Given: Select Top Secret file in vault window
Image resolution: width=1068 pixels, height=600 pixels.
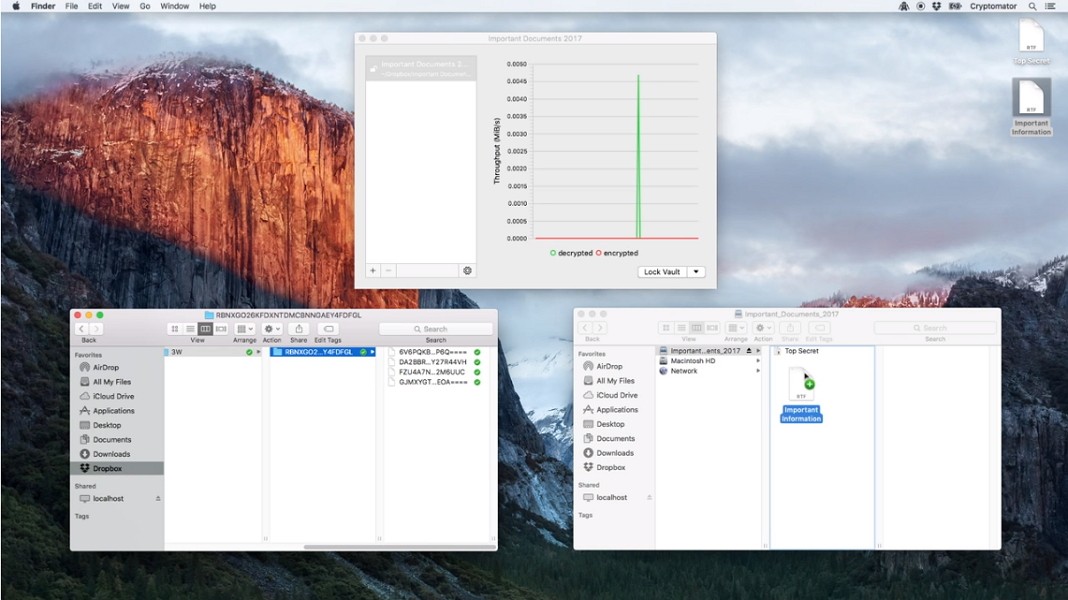Looking at the screenshot, I should tap(801, 351).
